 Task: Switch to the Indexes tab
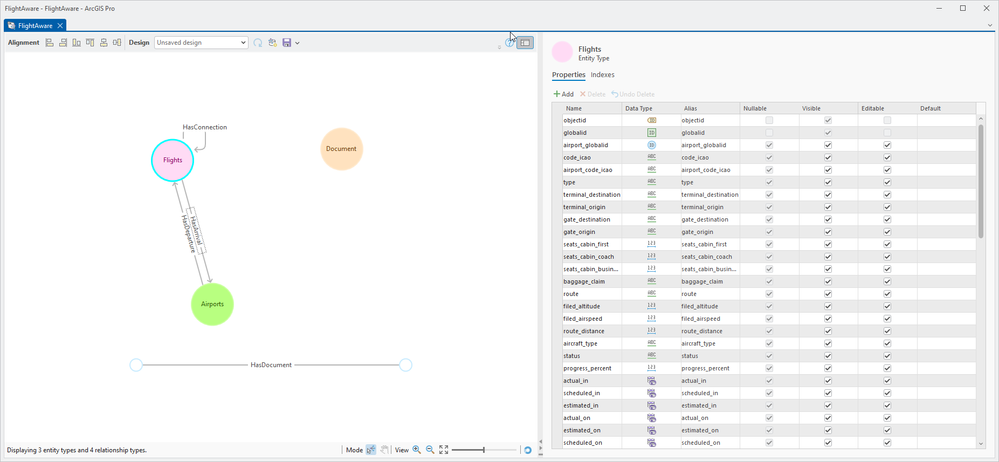[603, 75]
